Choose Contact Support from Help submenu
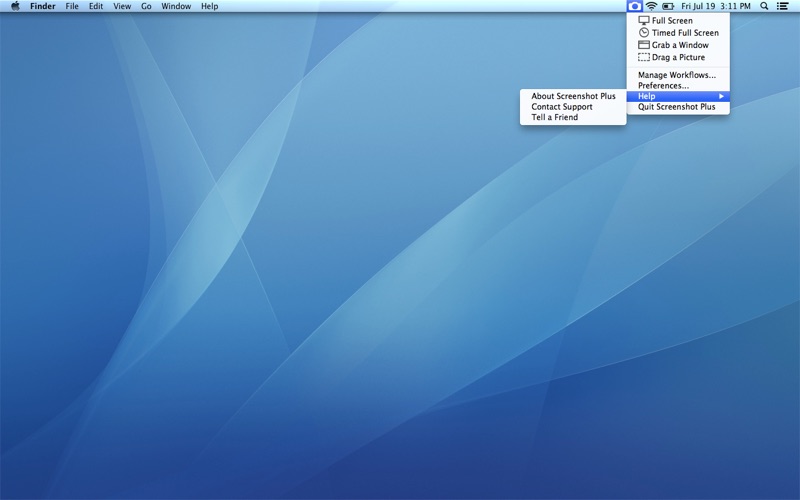800x500 pixels. pos(562,107)
